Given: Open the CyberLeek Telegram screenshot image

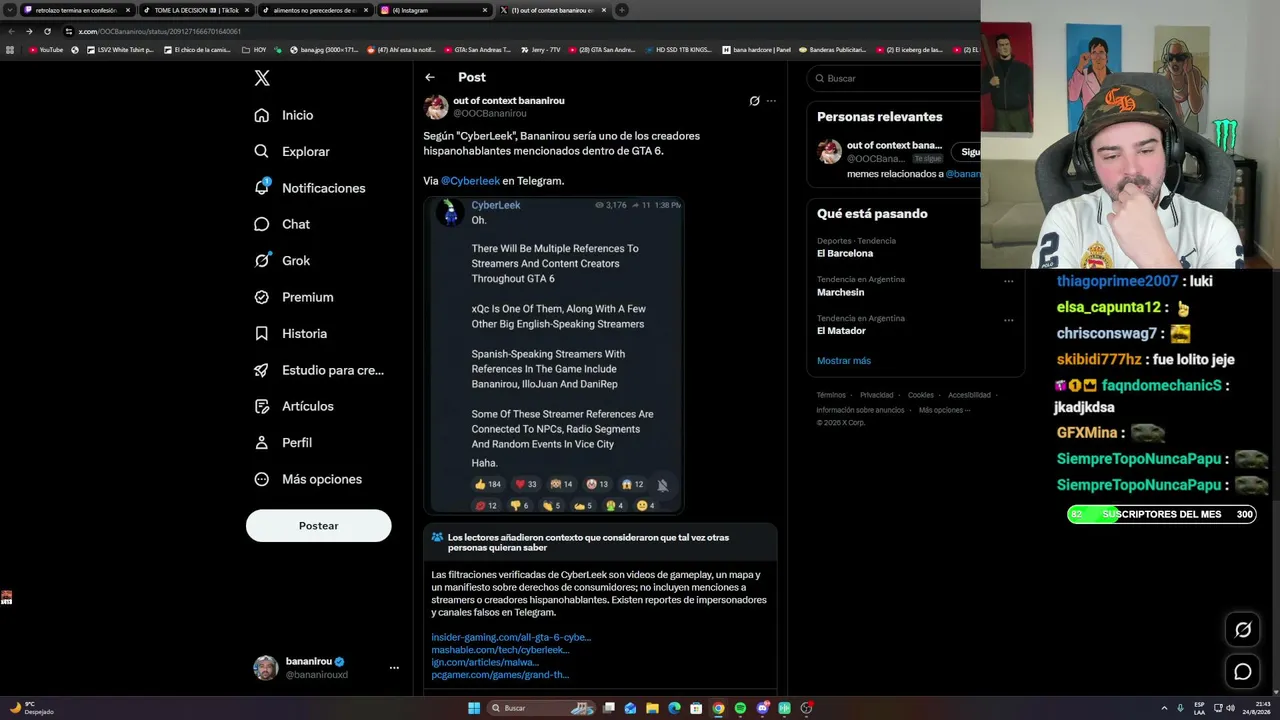Looking at the screenshot, I should coord(556,355).
